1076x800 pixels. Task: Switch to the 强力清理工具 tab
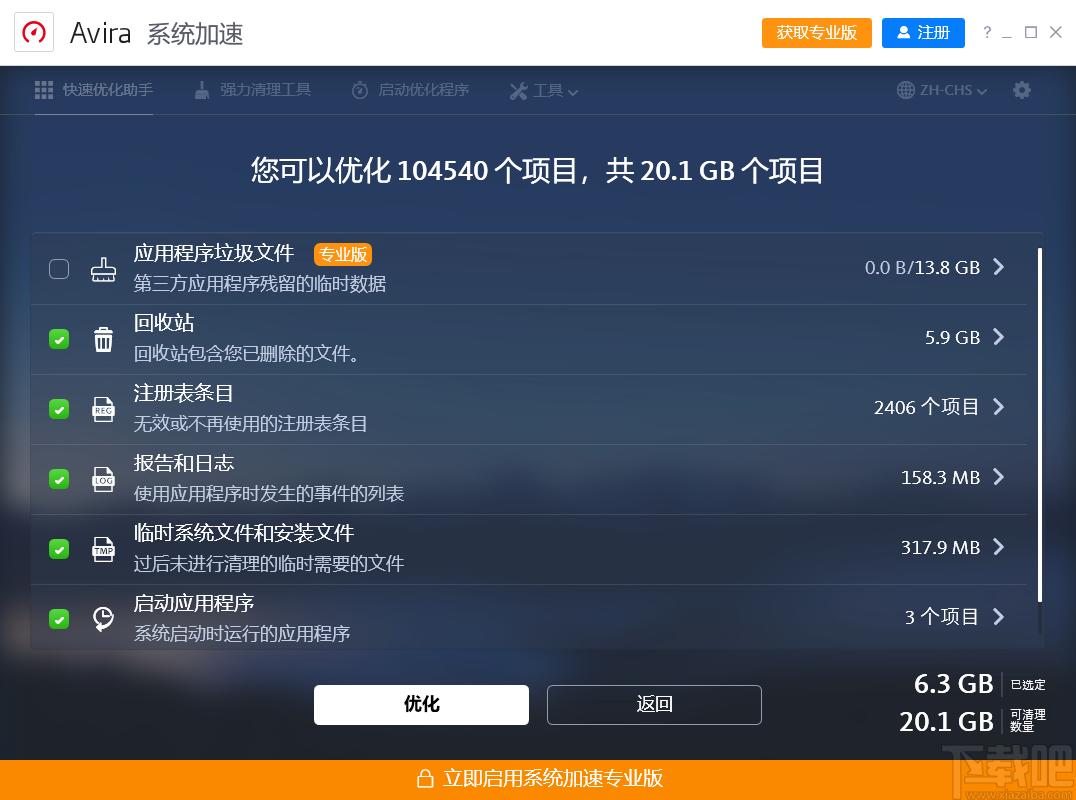pos(253,90)
